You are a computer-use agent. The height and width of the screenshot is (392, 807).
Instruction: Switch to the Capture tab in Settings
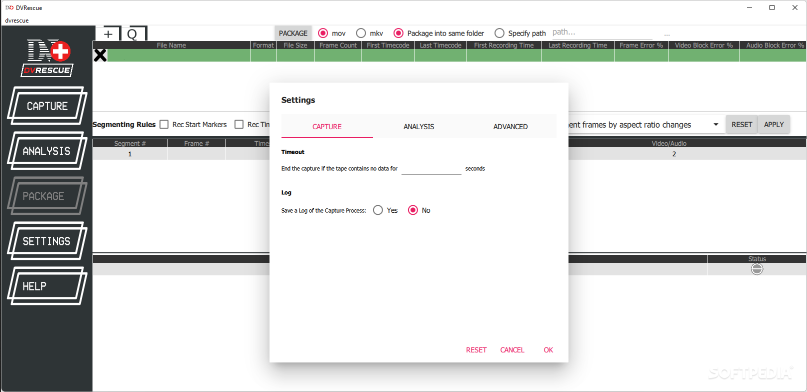(x=327, y=126)
